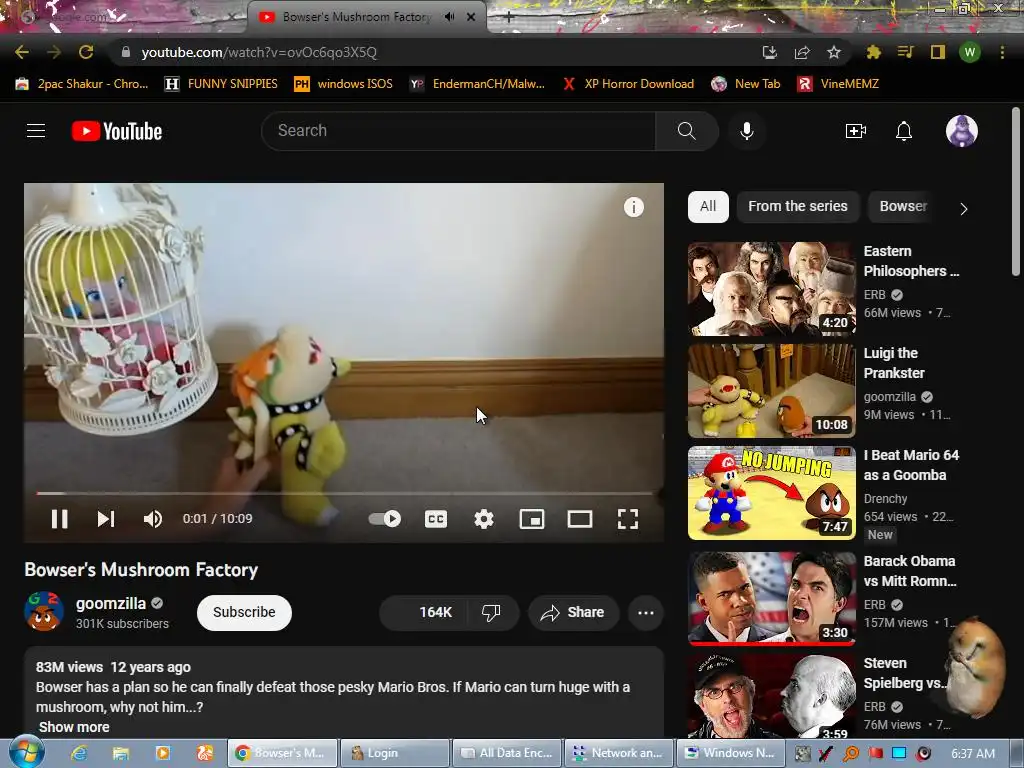1024x768 pixels.
Task: Open goomzilla channel avatar
Action: [44, 611]
